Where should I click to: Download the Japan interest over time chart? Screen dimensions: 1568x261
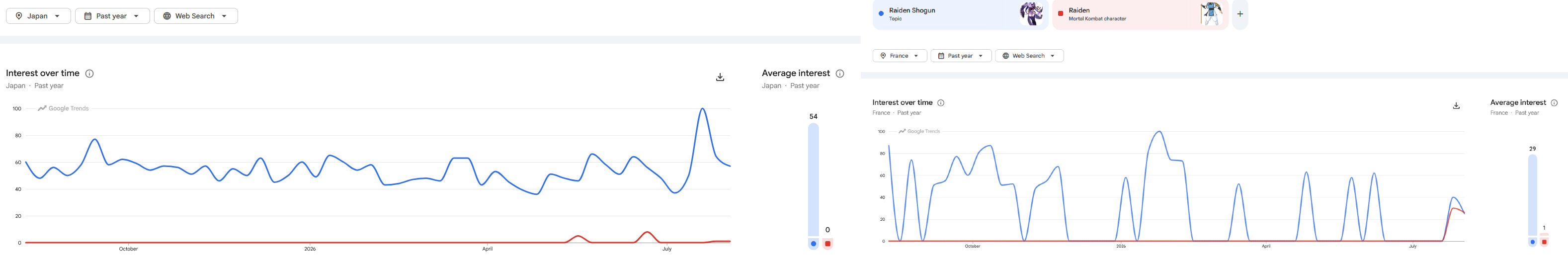pos(720,77)
